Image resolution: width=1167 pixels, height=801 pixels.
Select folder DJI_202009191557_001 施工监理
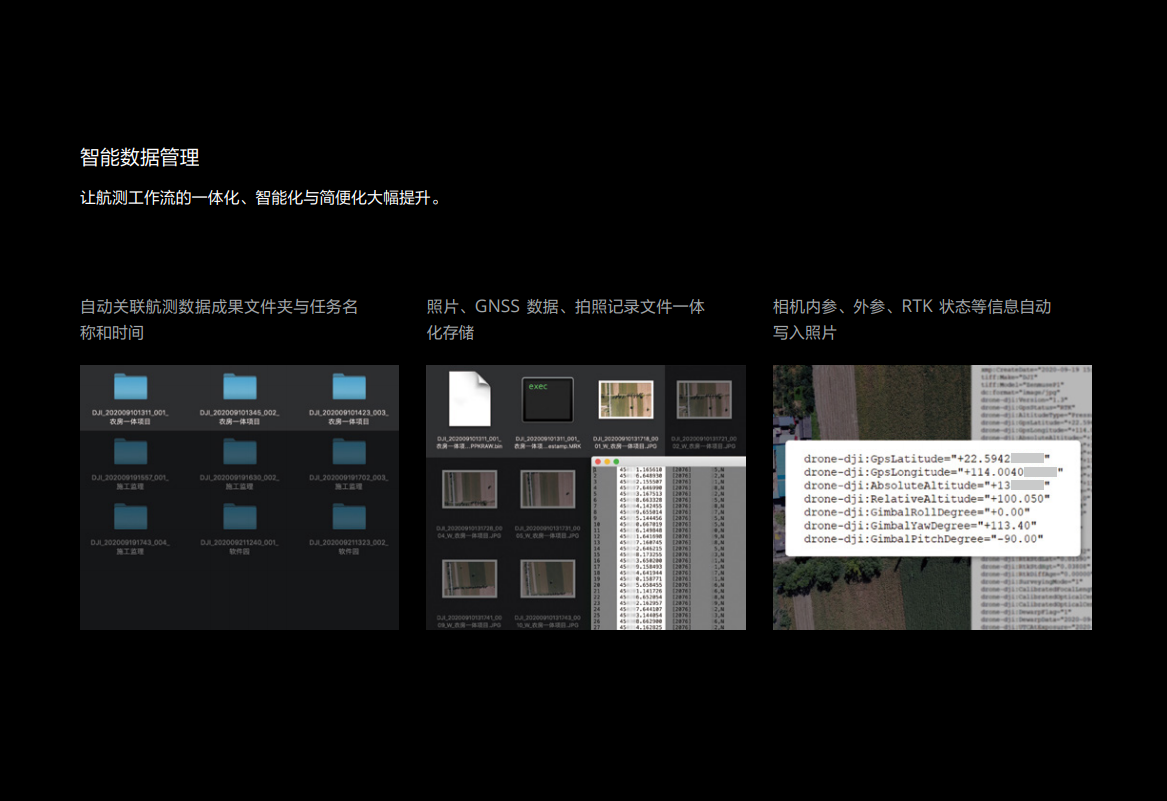point(130,452)
